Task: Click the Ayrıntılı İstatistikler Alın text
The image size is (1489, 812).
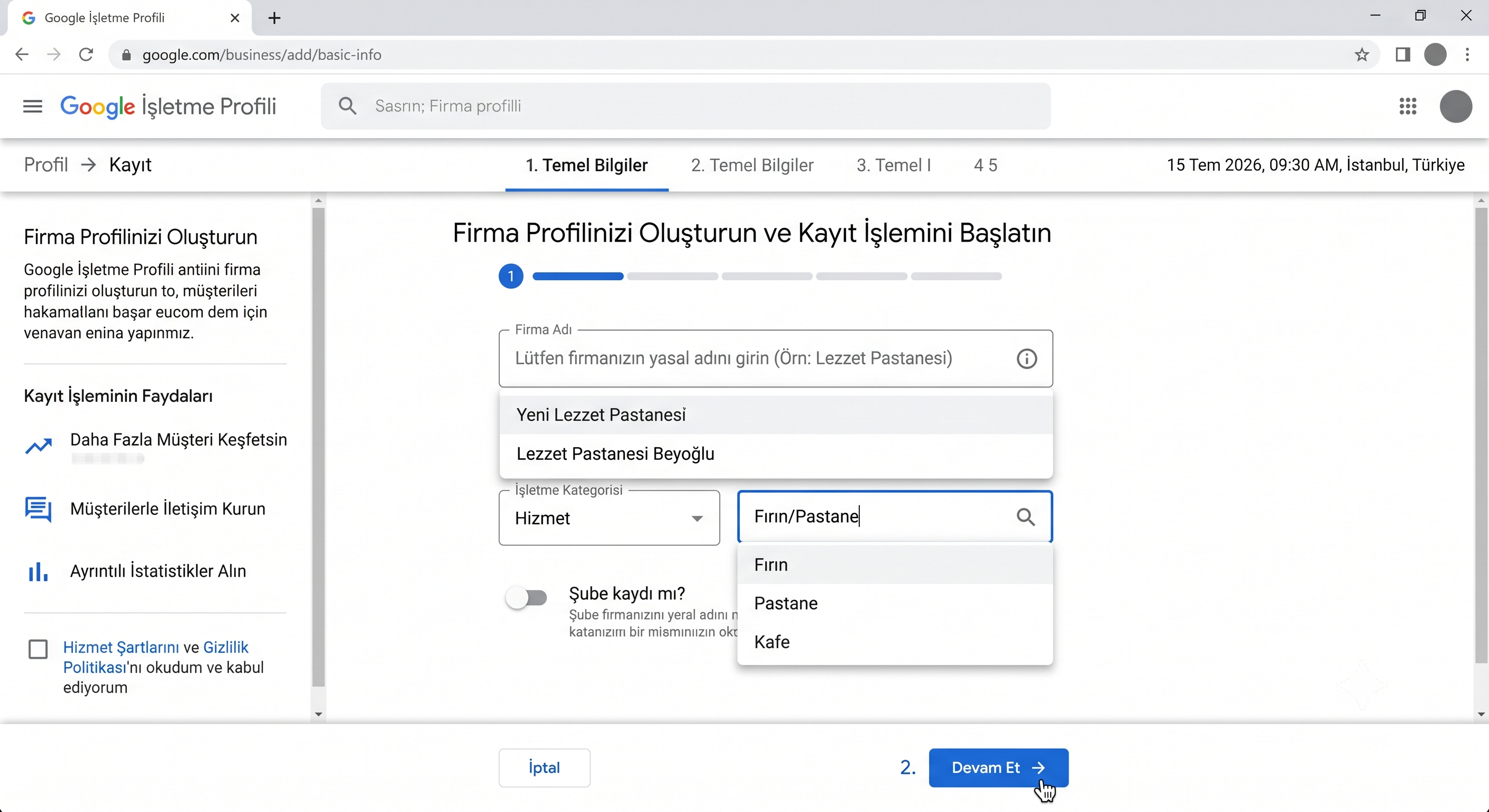Action: coord(158,571)
